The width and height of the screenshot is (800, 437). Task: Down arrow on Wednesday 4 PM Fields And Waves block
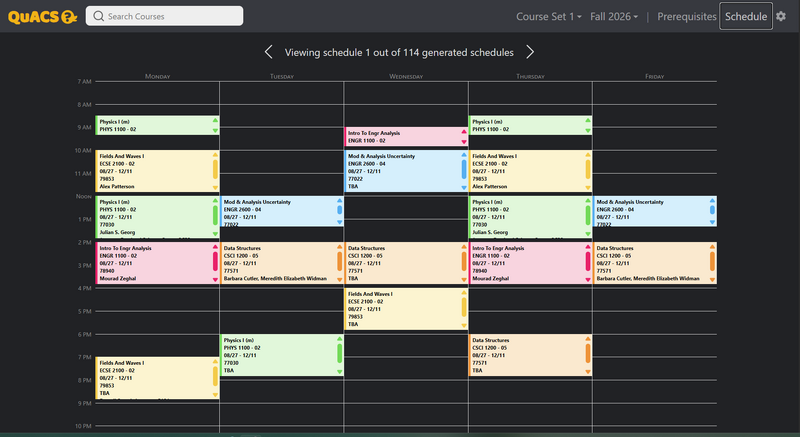[x=464, y=325]
